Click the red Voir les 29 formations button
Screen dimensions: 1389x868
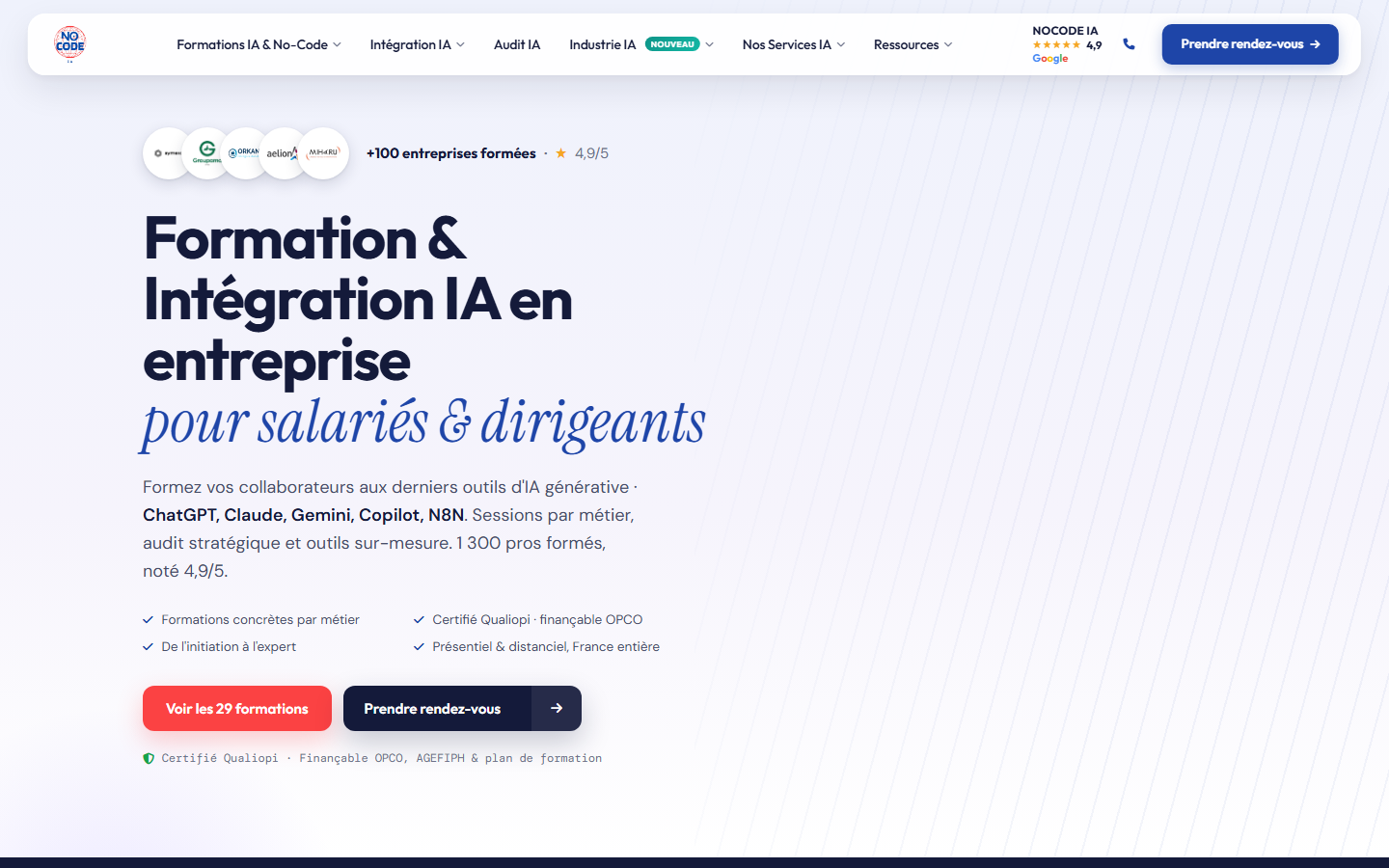click(x=237, y=708)
